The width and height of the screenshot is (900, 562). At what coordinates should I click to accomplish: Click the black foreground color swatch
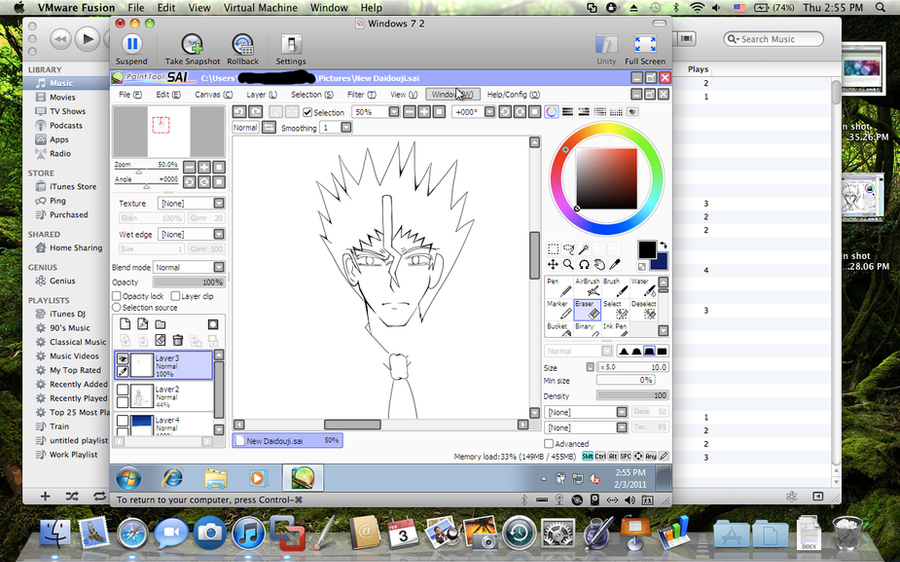(647, 249)
